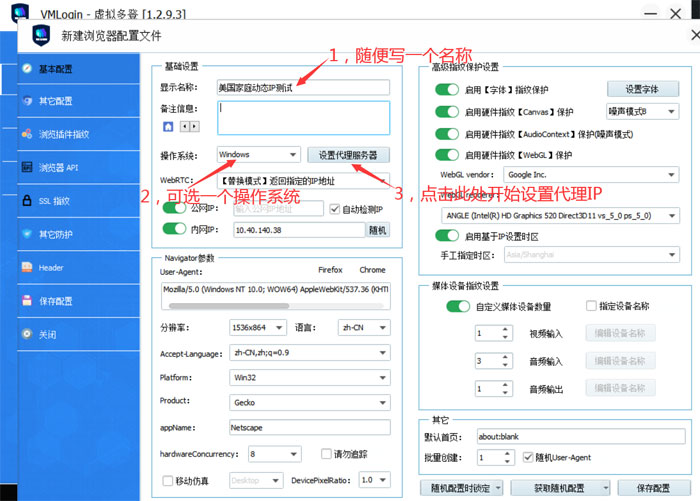The width and height of the screenshot is (700, 501).
Task: Open the 分辨率 1536x864 dropdown
Action: (258, 327)
